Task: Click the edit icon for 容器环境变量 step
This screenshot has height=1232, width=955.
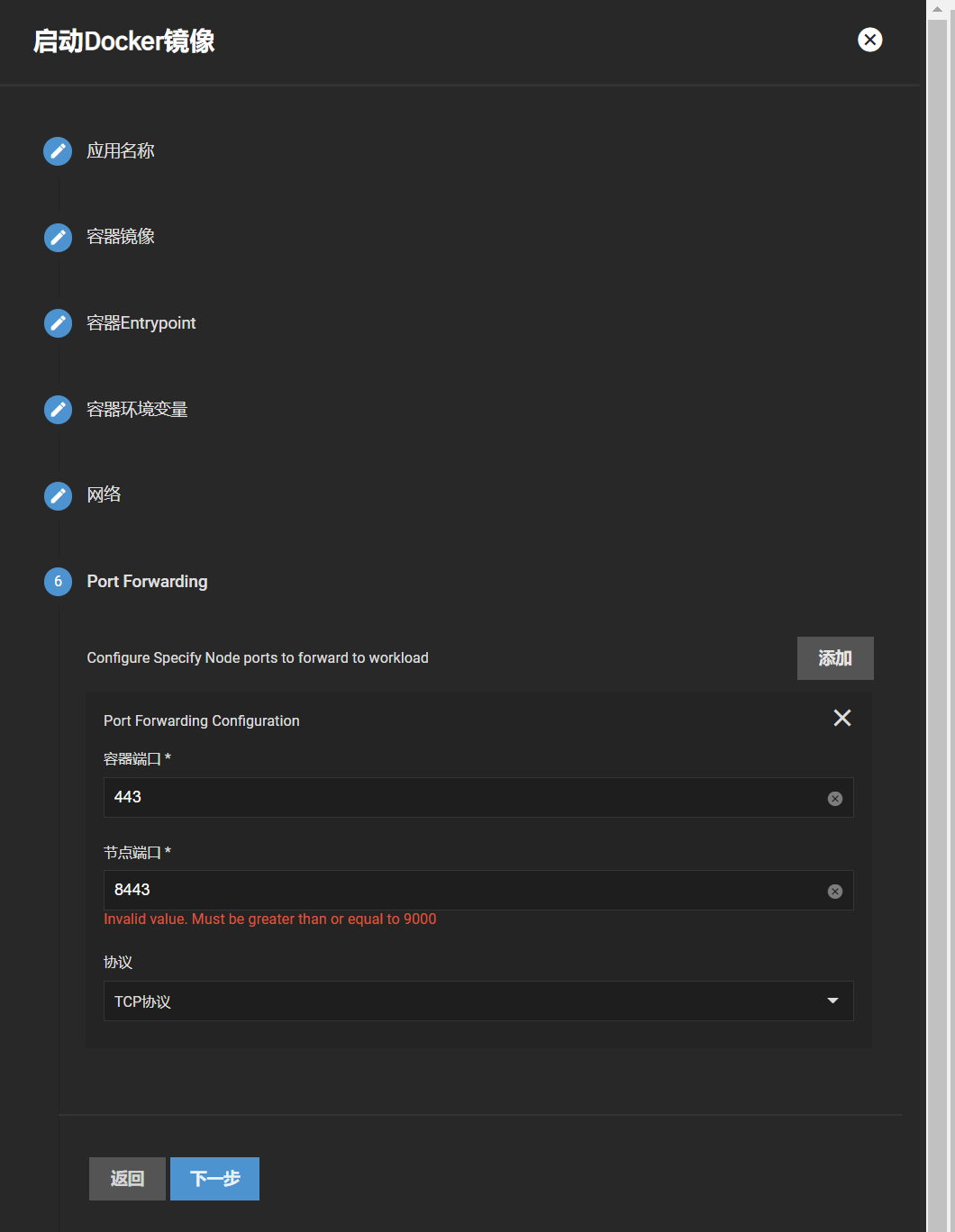Action: click(x=58, y=410)
